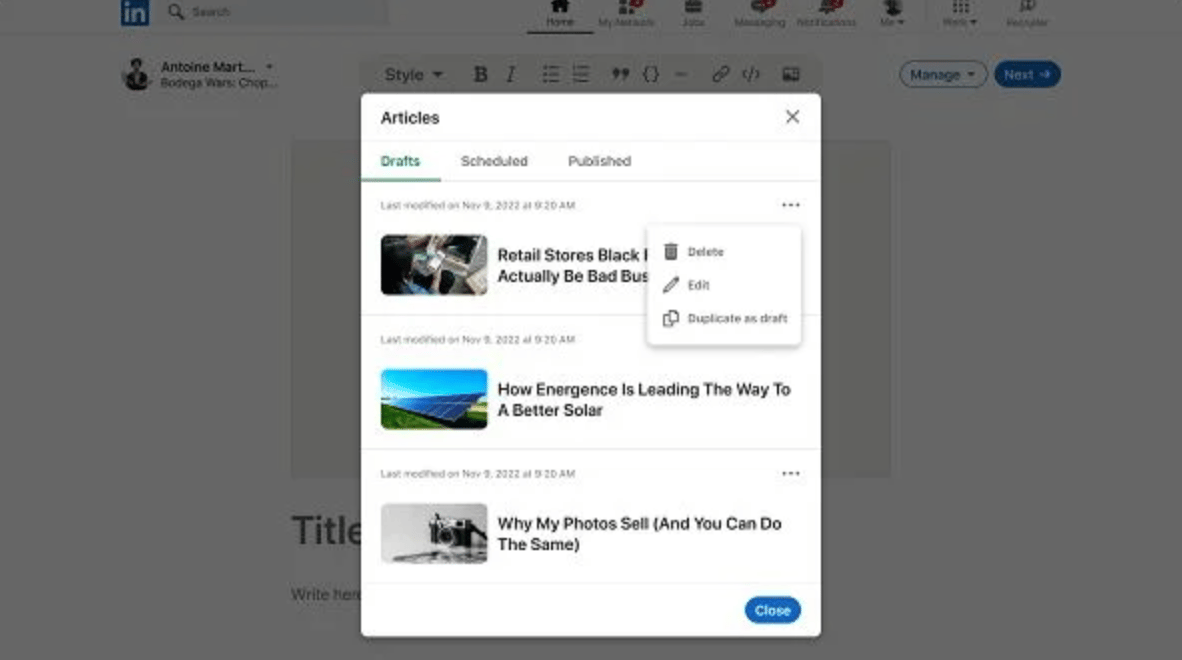Open options menu for Retail Stores draft
This screenshot has width=1182, height=660.
pos(791,205)
